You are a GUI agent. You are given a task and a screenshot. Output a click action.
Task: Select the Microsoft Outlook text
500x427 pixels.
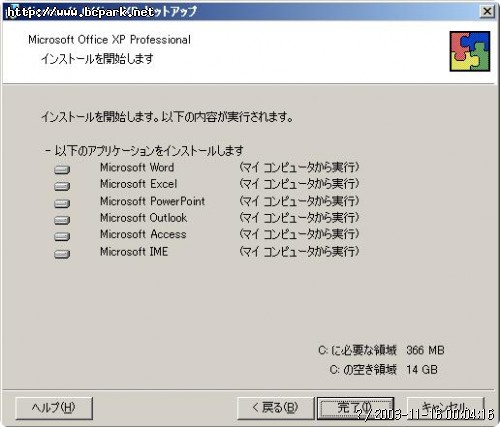[143, 218]
